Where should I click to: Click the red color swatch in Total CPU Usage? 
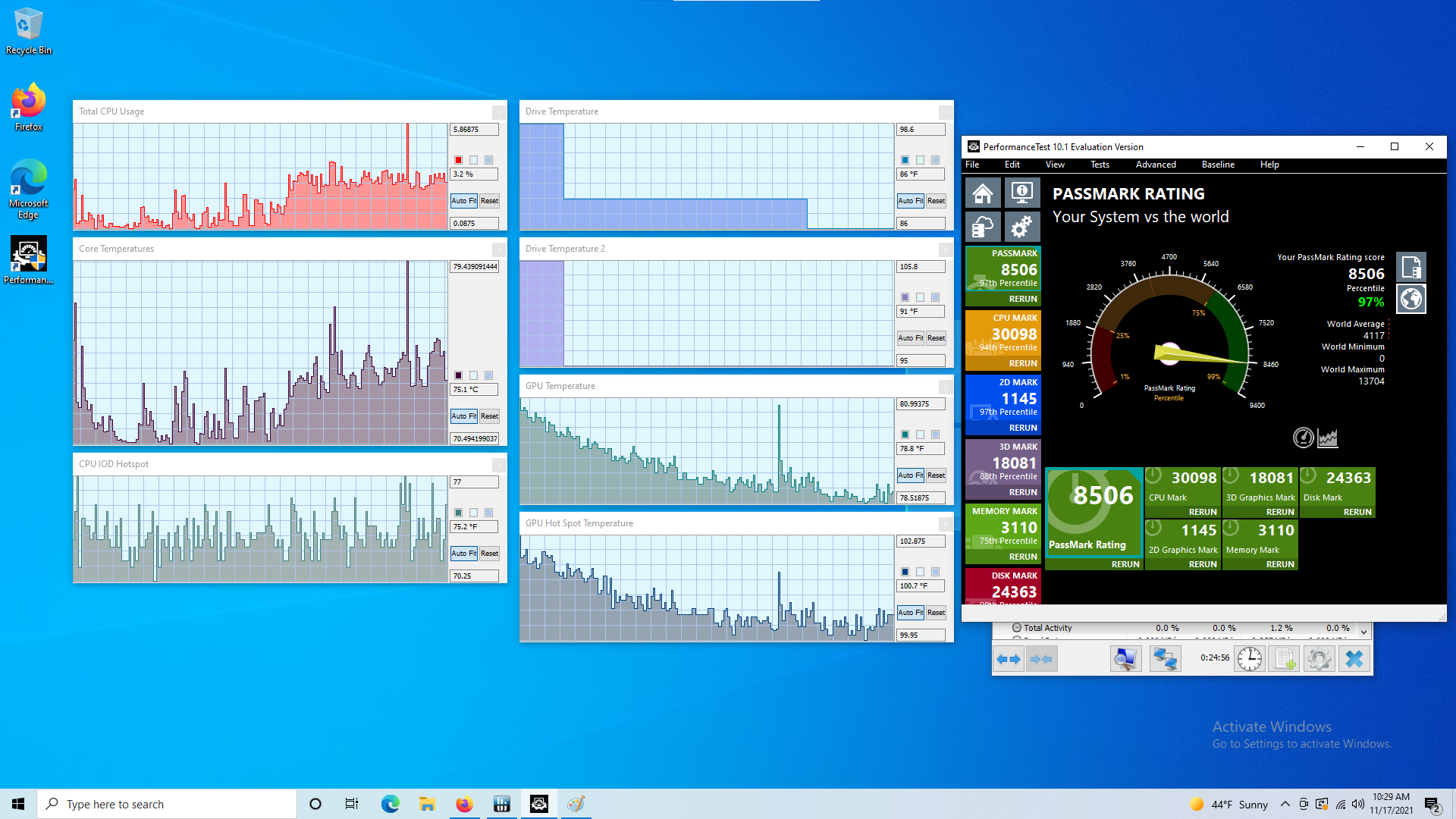458,160
